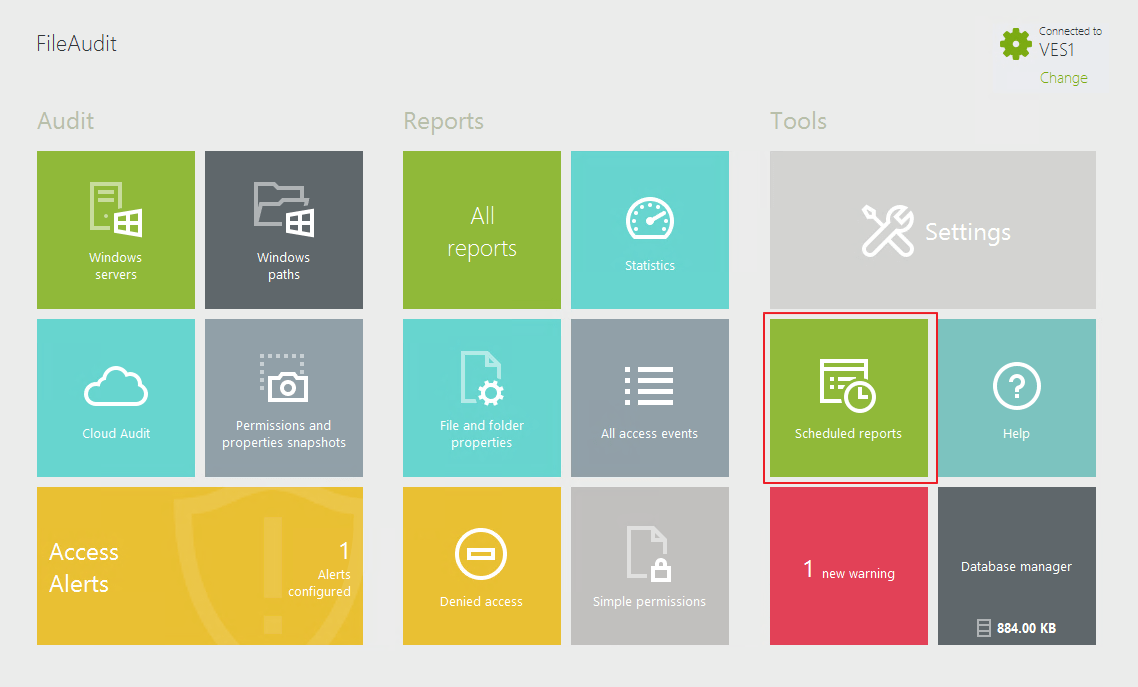
Task: Open the Scheduled reports tile
Action: (x=849, y=398)
